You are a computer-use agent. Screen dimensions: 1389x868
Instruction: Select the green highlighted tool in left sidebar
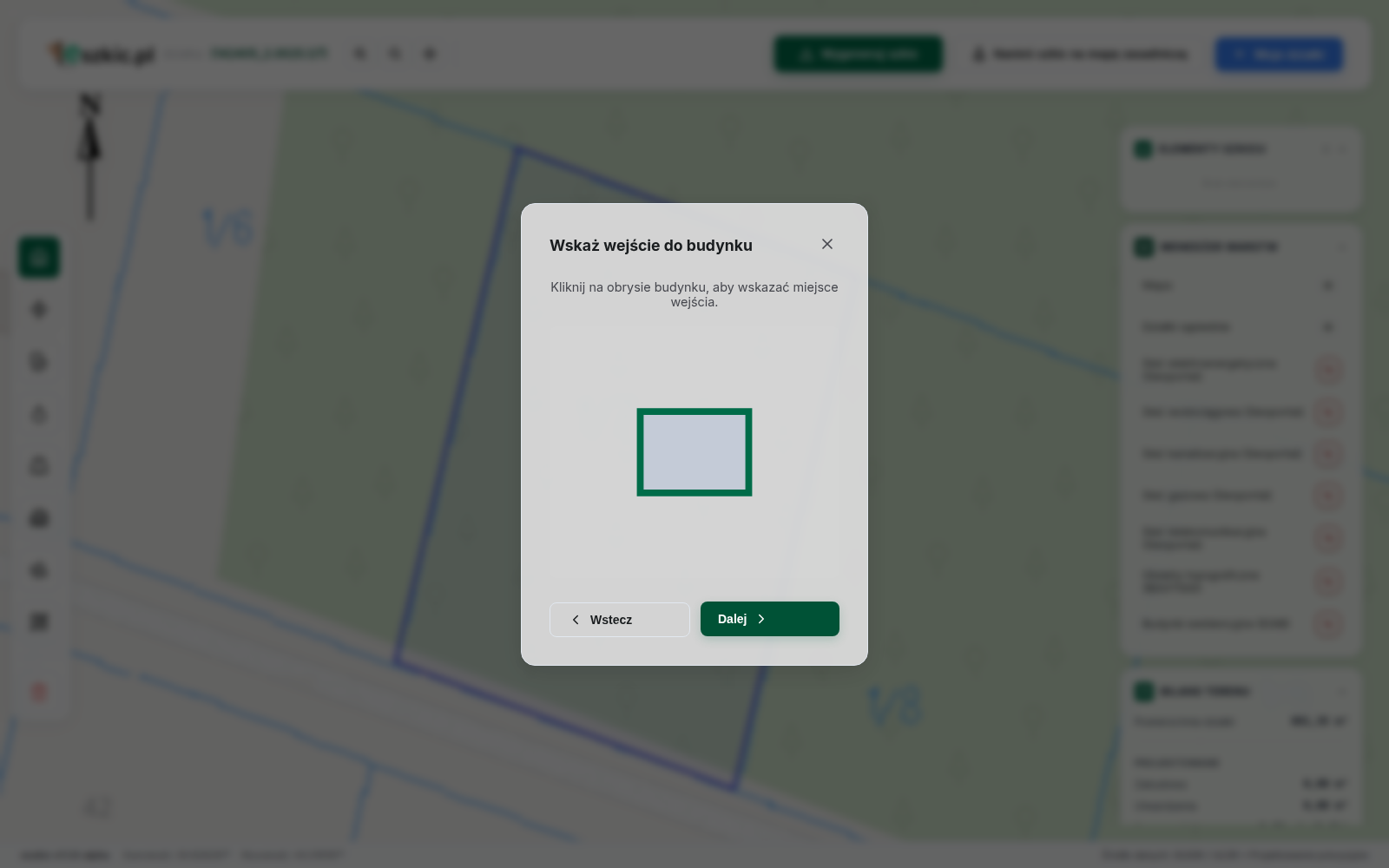click(39, 258)
